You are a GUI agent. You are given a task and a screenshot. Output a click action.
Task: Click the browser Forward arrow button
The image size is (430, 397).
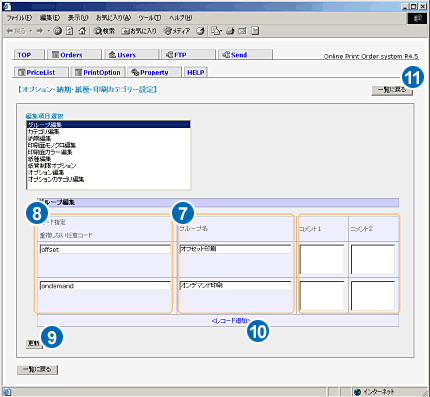[40, 31]
